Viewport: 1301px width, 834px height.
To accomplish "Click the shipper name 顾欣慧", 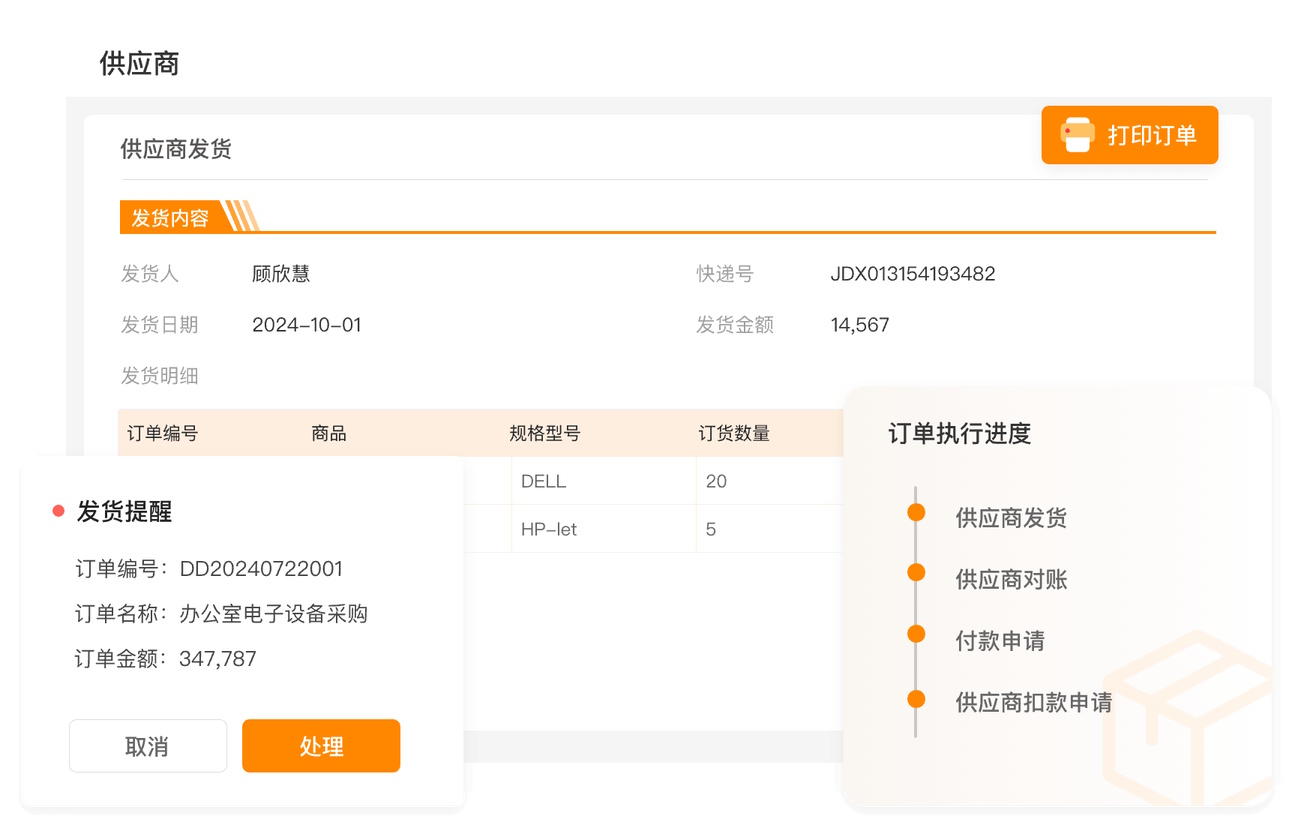I will pos(281,274).
